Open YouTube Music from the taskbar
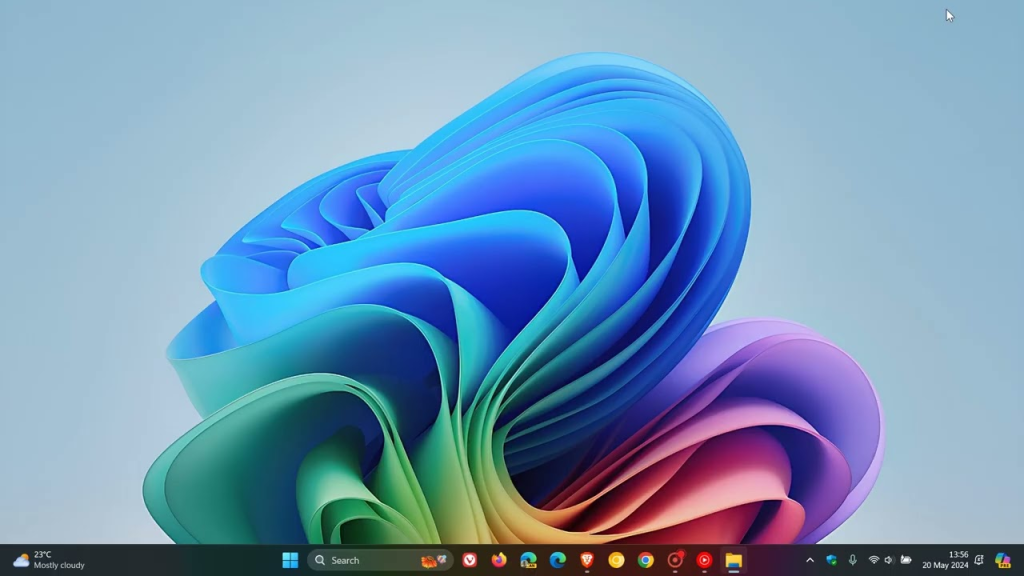The height and width of the screenshot is (576, 1024). pyautogui.click(x=704, y=560)
